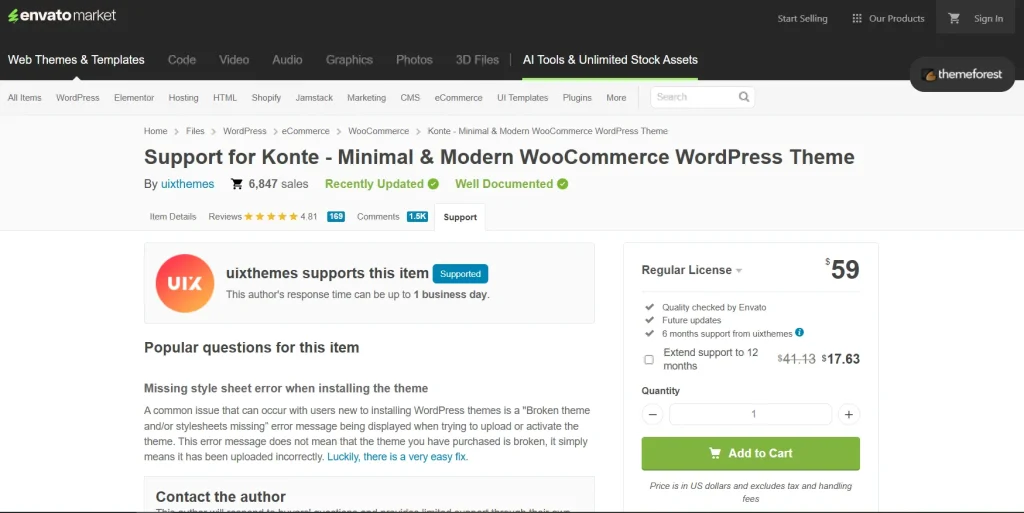The width and height of the screenshot is (1024, 513).
Task: Open the shopping cart icon
Action: (x=954, y=18)
